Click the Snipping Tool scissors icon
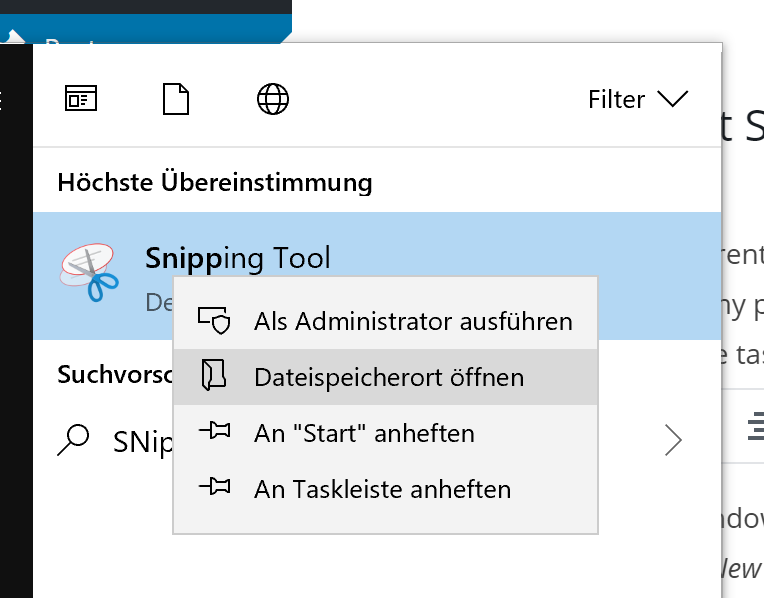Screen dimensions: 764x598 click(x=89, y=272)
